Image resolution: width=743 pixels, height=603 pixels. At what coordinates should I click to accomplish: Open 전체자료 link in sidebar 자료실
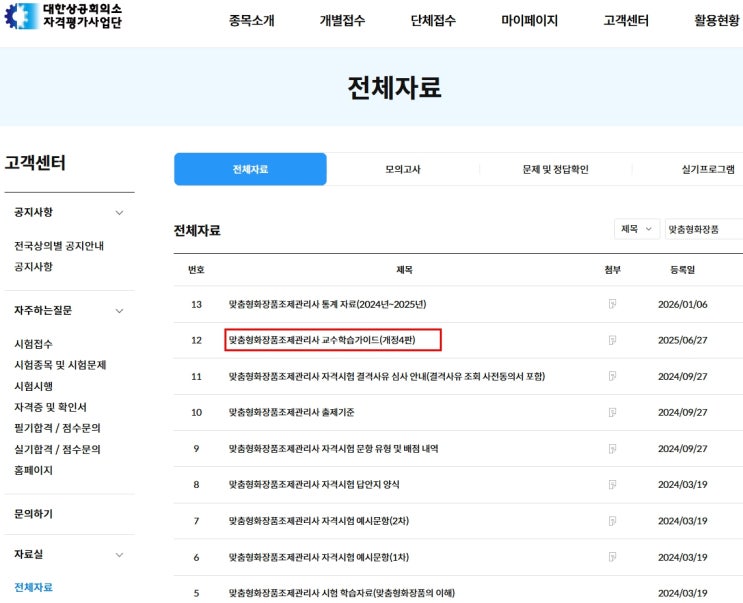coord(33,587)
